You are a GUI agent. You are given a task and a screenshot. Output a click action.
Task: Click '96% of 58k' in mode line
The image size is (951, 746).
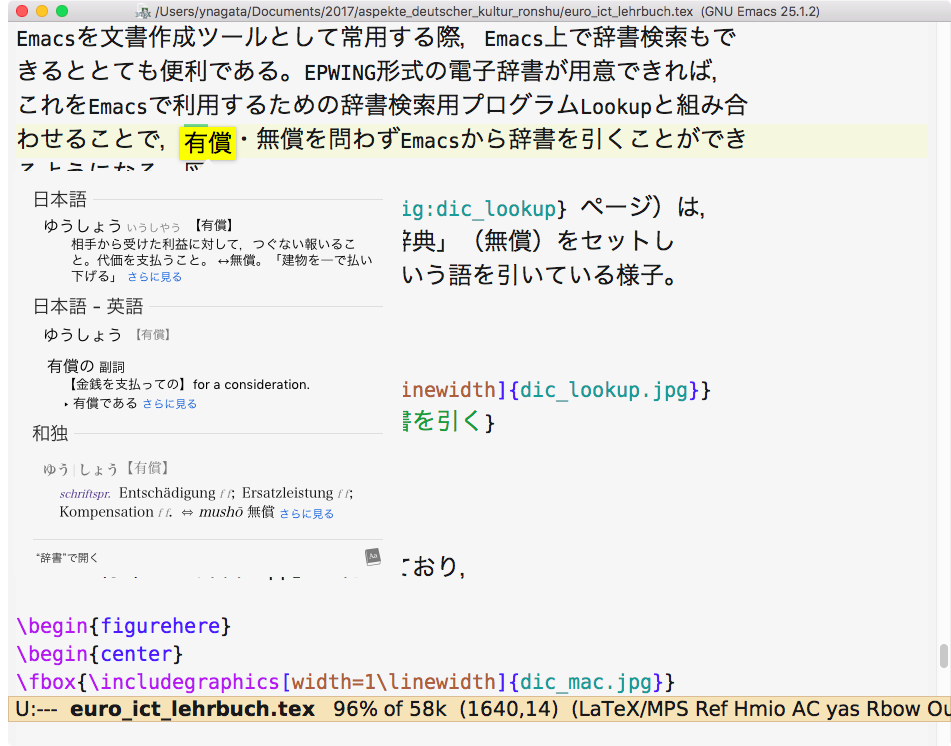(390, 709)
